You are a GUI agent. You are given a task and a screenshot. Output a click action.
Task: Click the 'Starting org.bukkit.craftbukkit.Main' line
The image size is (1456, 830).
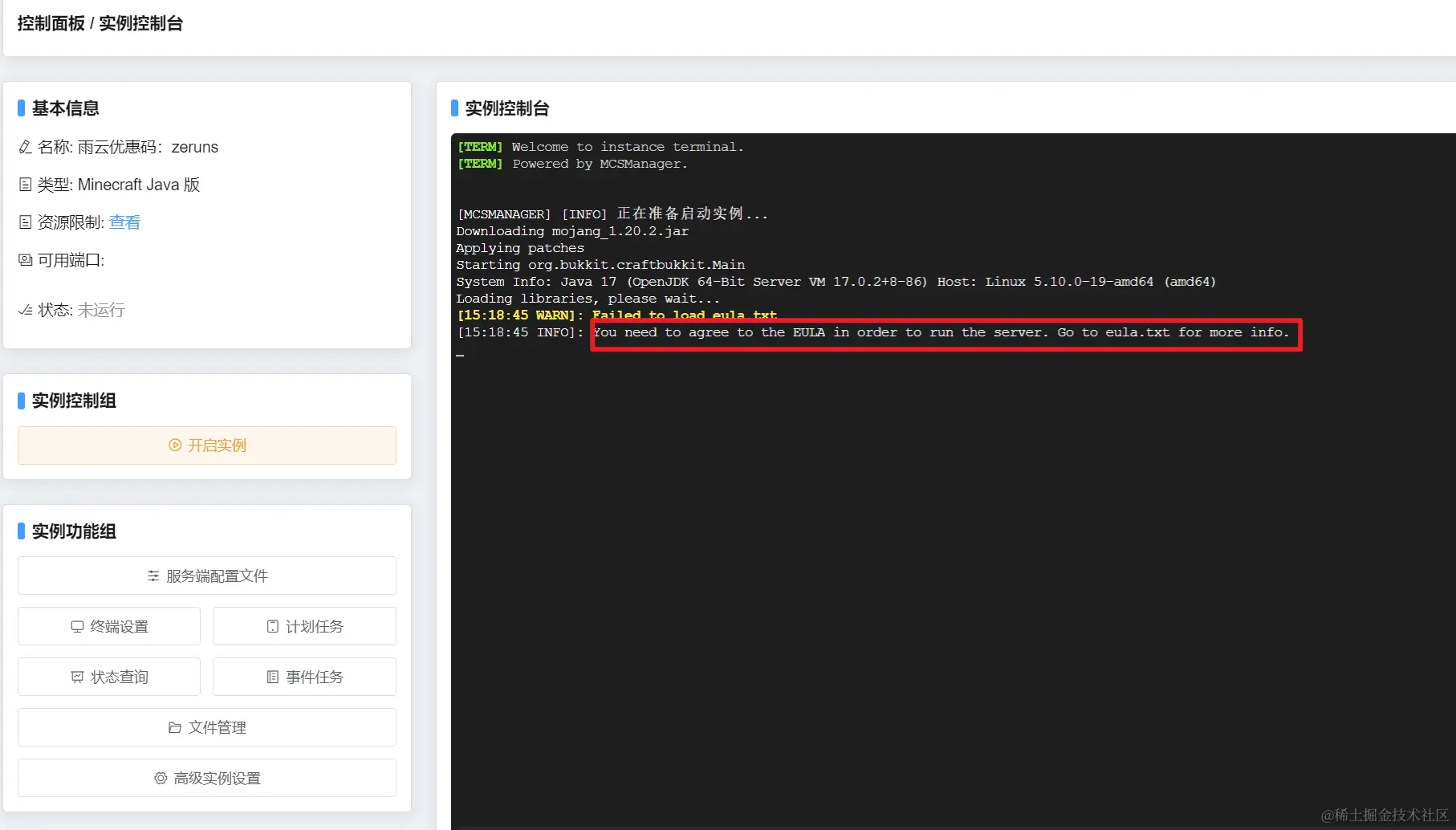tap(600, 265)
